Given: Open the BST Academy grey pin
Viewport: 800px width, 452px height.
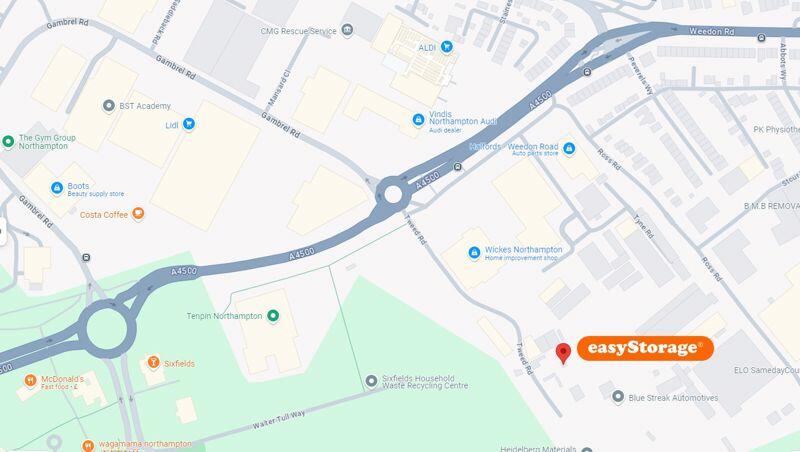Looking at the screenshot, I should point(108,106).
